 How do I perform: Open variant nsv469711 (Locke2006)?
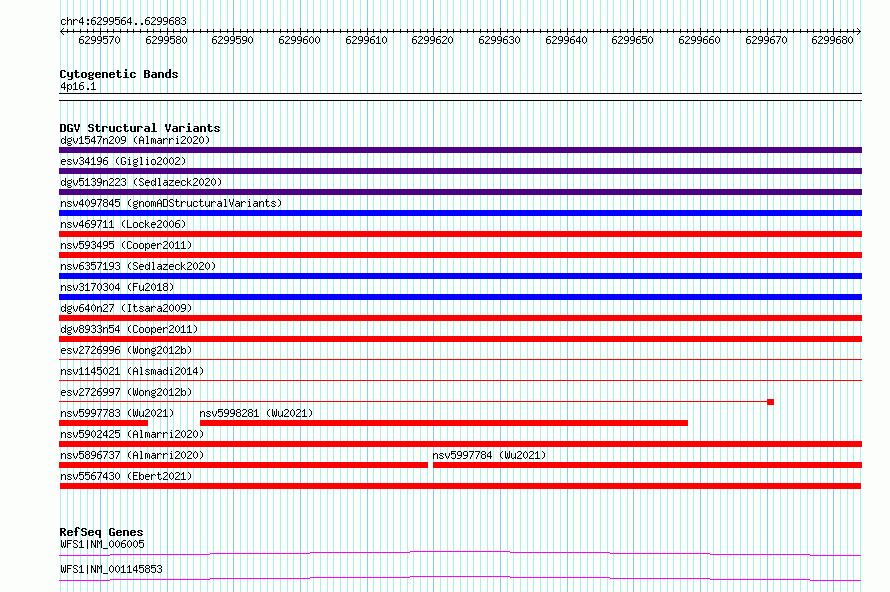(123, 224)
